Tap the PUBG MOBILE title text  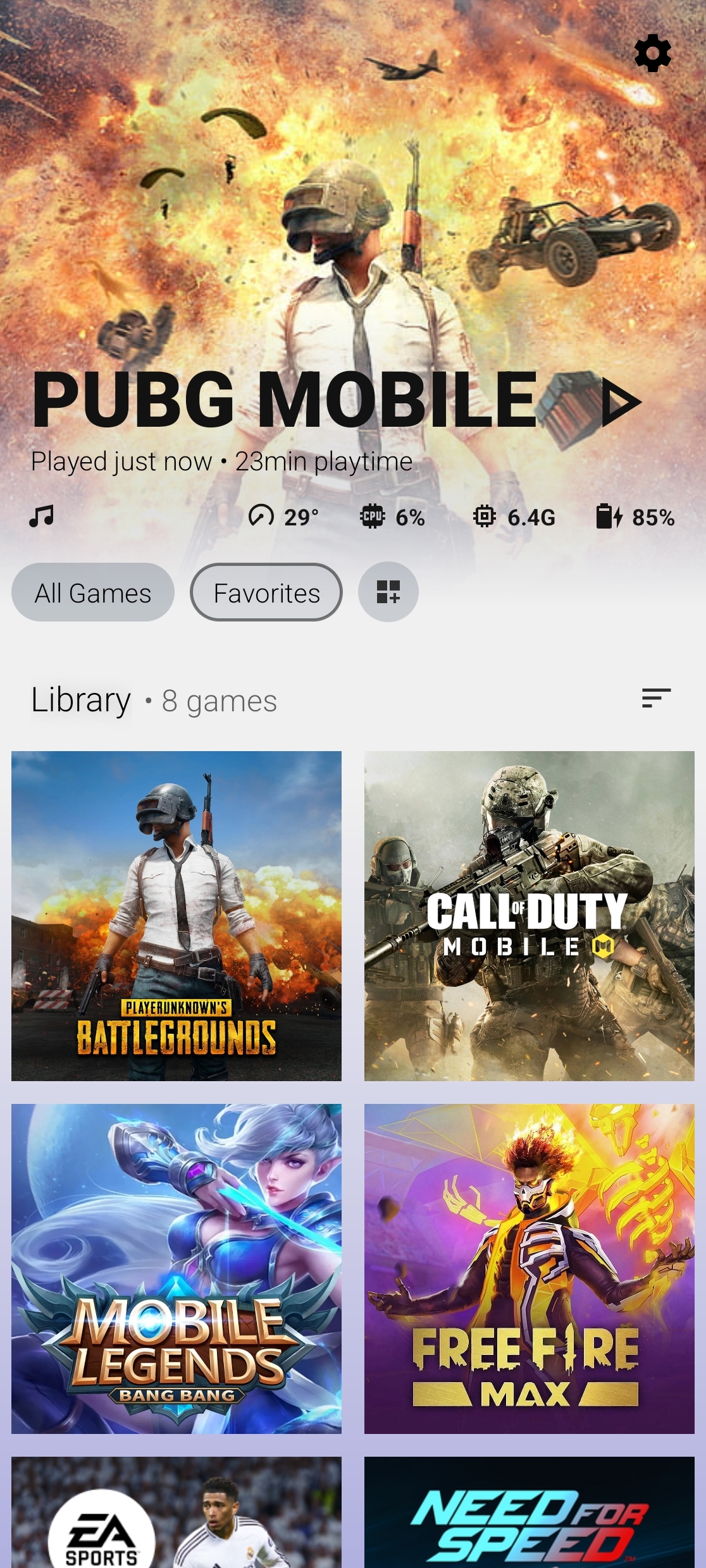(285, 400)
